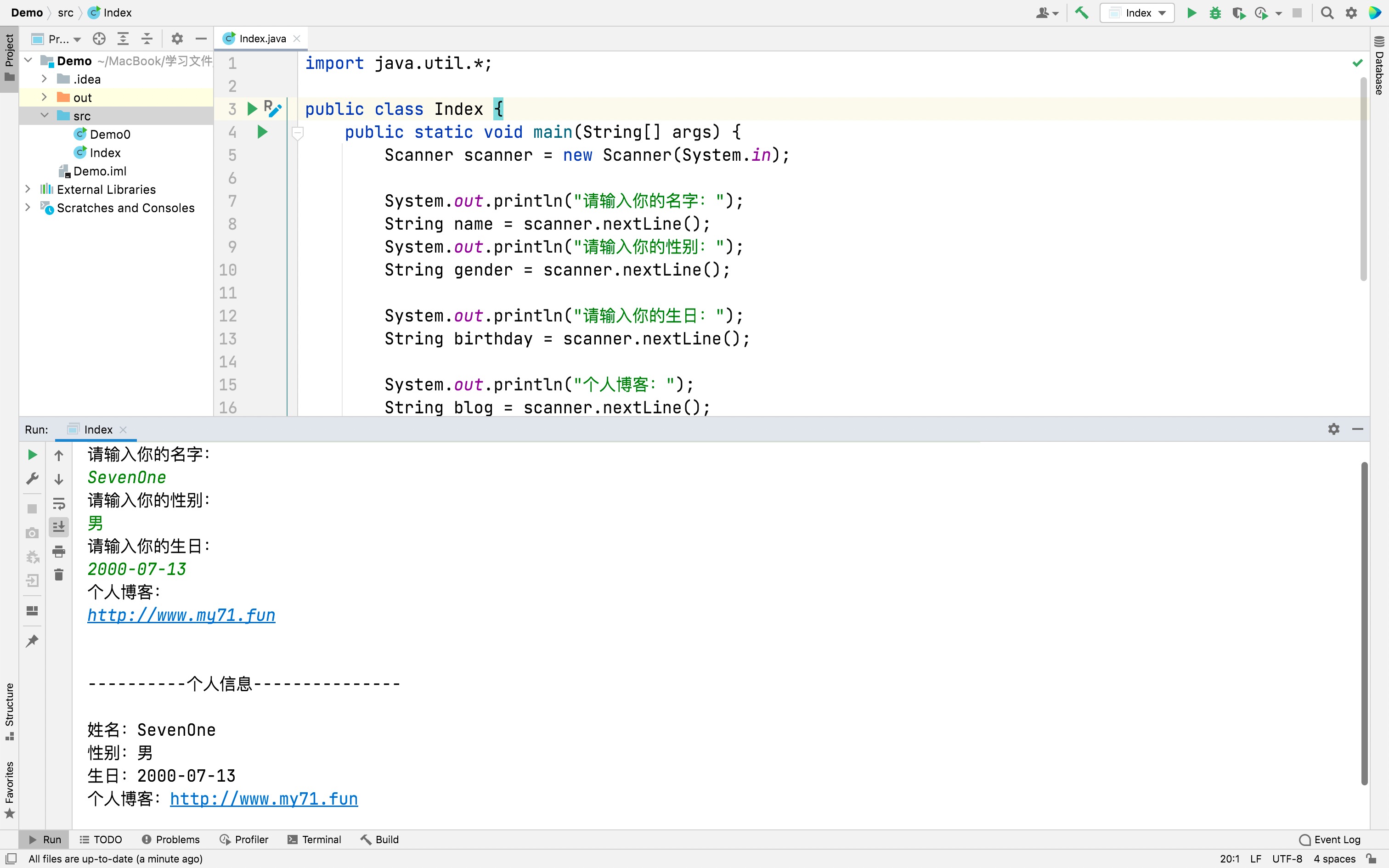The width and height of the screenshot is (1389, 868).
Task: Toggle scroll to end in console
Action: [x=58, y=526]
